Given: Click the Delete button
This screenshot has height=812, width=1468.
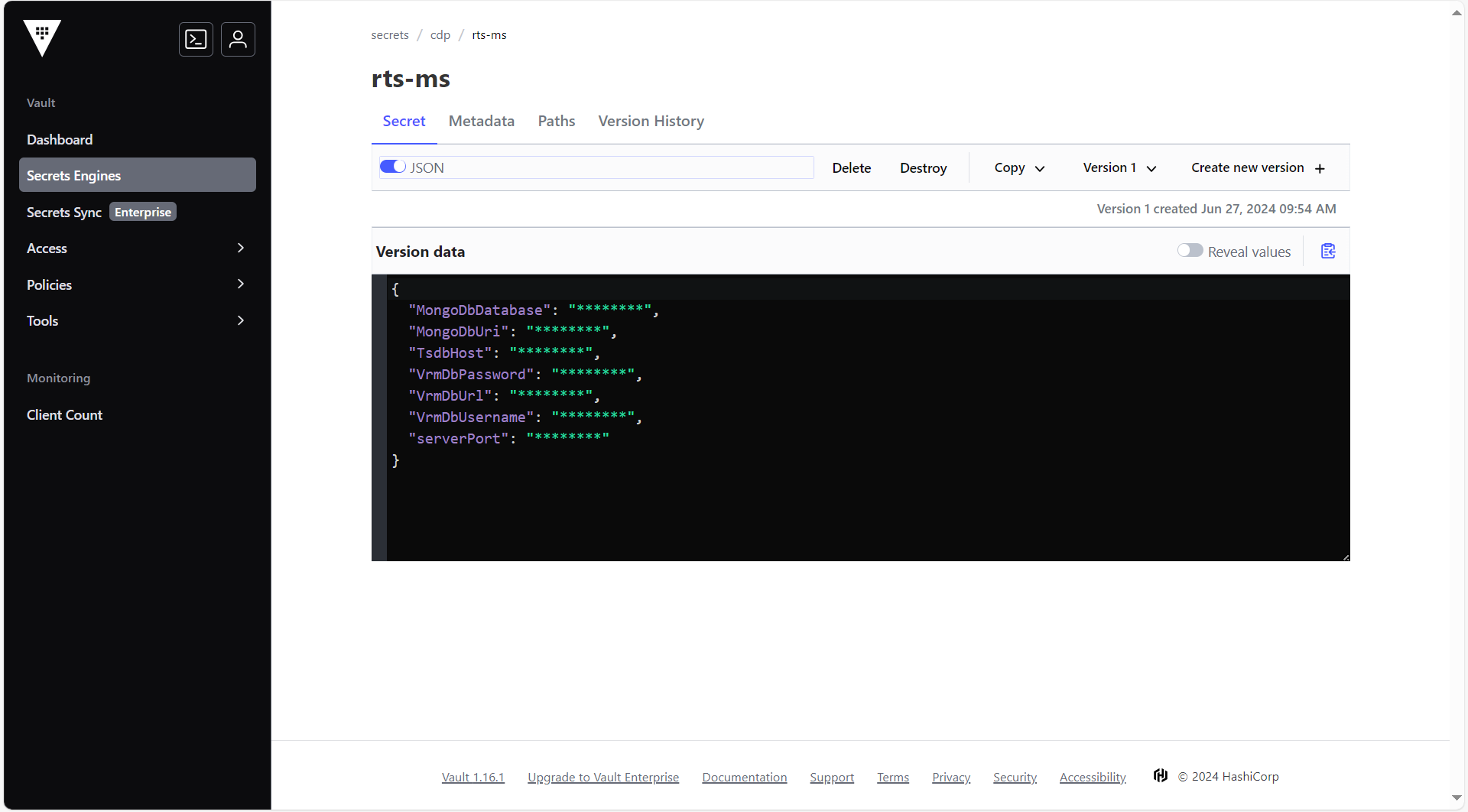Looking at the screenshot, I should pyautogui.click(x=852, y=167).
